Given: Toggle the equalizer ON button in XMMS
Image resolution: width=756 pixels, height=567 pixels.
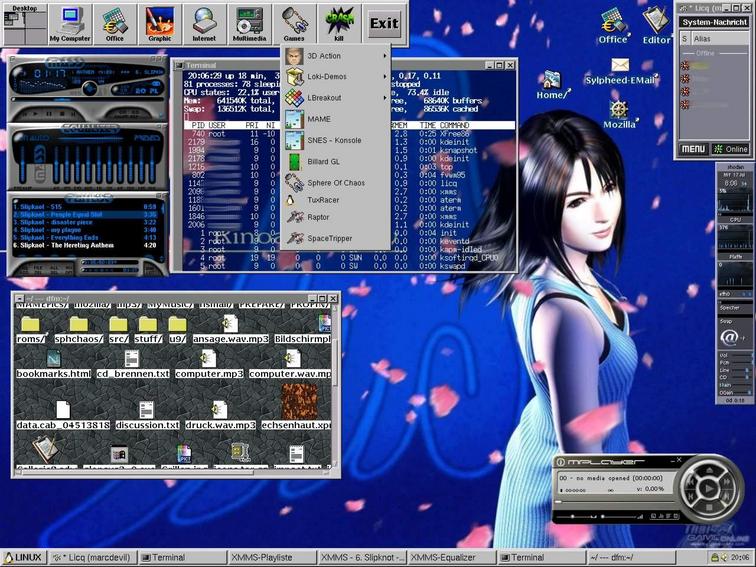Looking at the screenshot, I should 25,137.
